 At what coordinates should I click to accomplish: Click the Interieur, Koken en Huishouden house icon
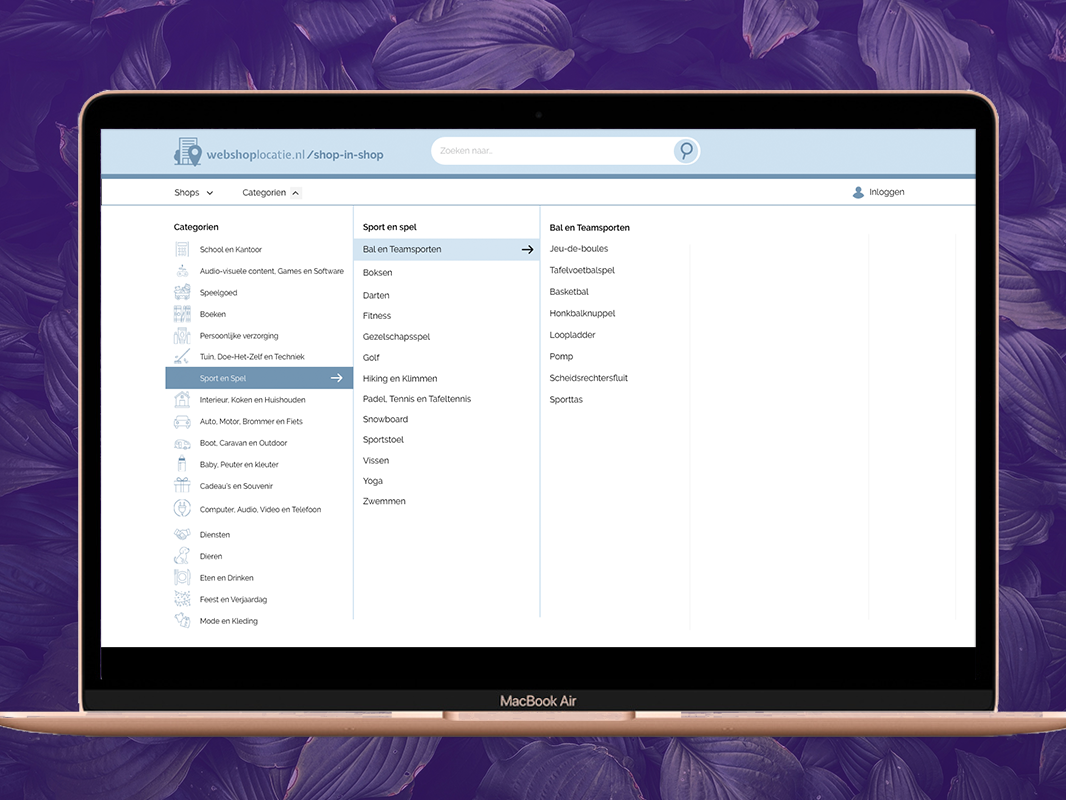point(182,400)
